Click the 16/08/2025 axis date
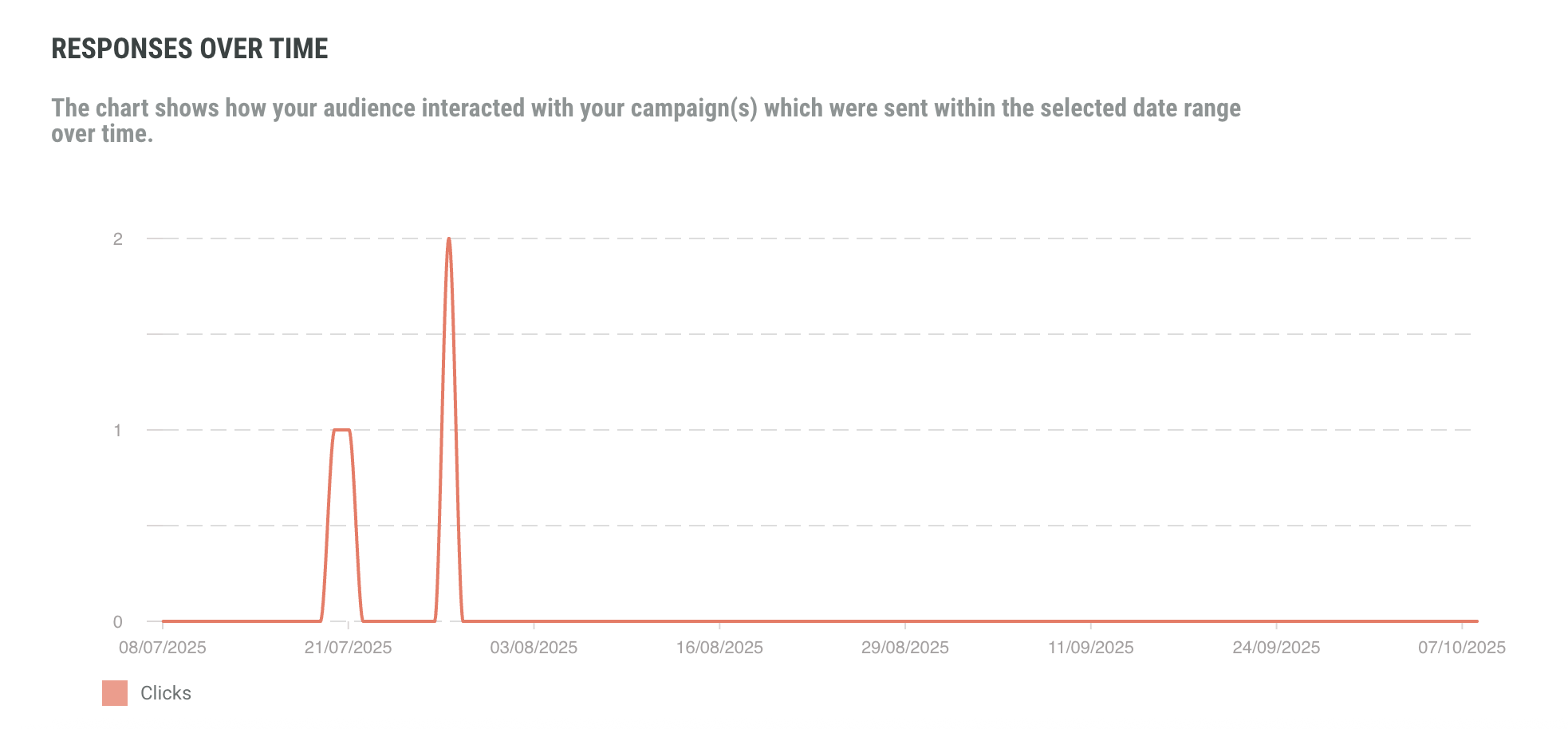The height and width of the screenshot is (729, 1568). [x=719, y=648]
